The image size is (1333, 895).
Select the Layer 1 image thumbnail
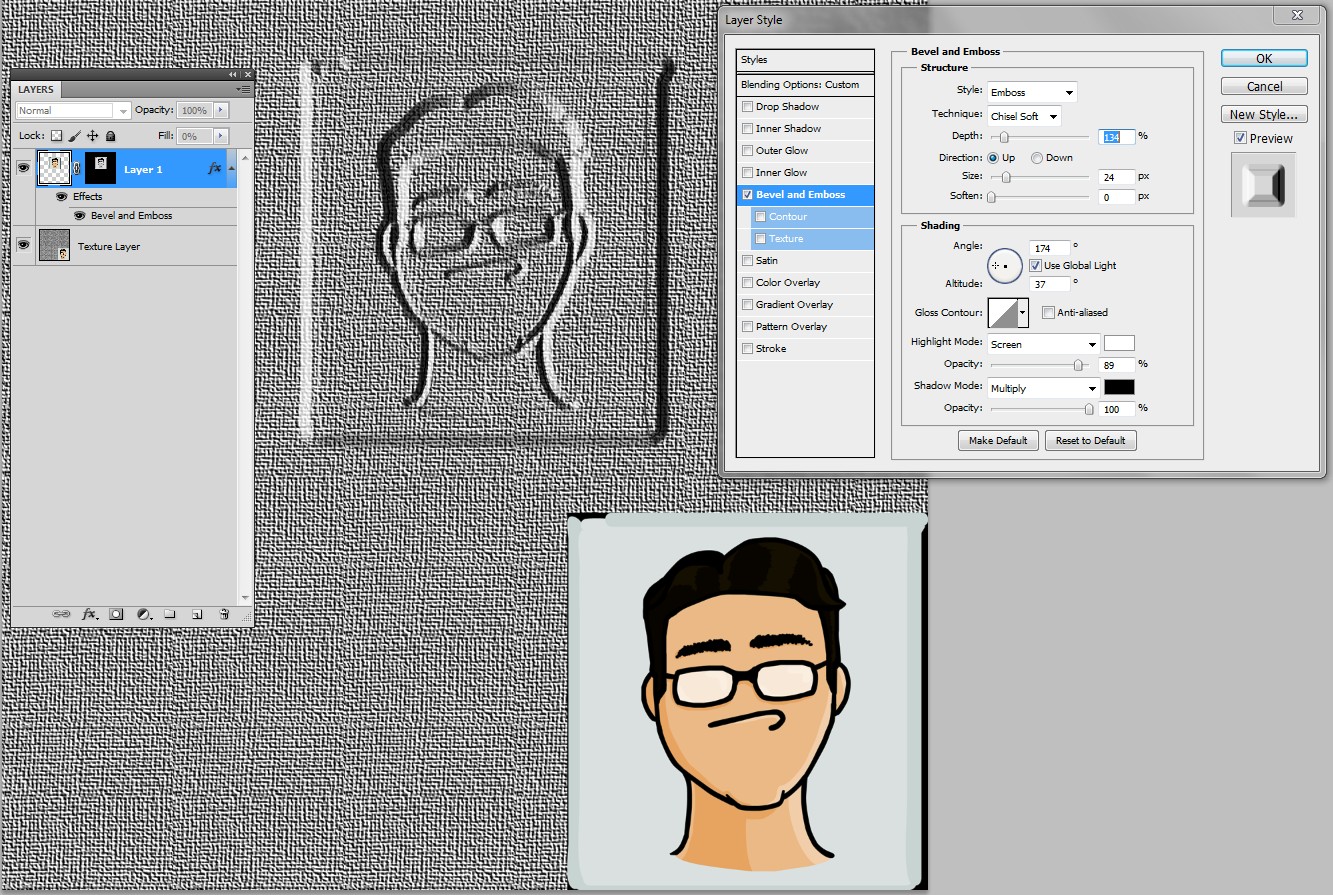[x=54, y=169]
